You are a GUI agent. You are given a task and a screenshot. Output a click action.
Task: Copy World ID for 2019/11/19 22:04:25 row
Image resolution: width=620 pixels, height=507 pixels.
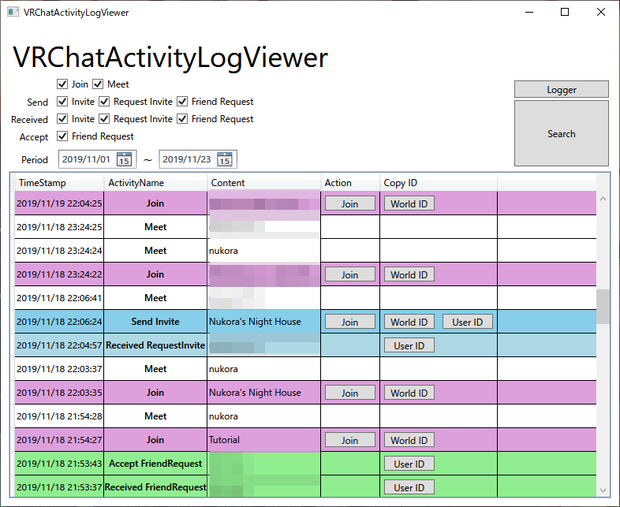pos(409,203)
